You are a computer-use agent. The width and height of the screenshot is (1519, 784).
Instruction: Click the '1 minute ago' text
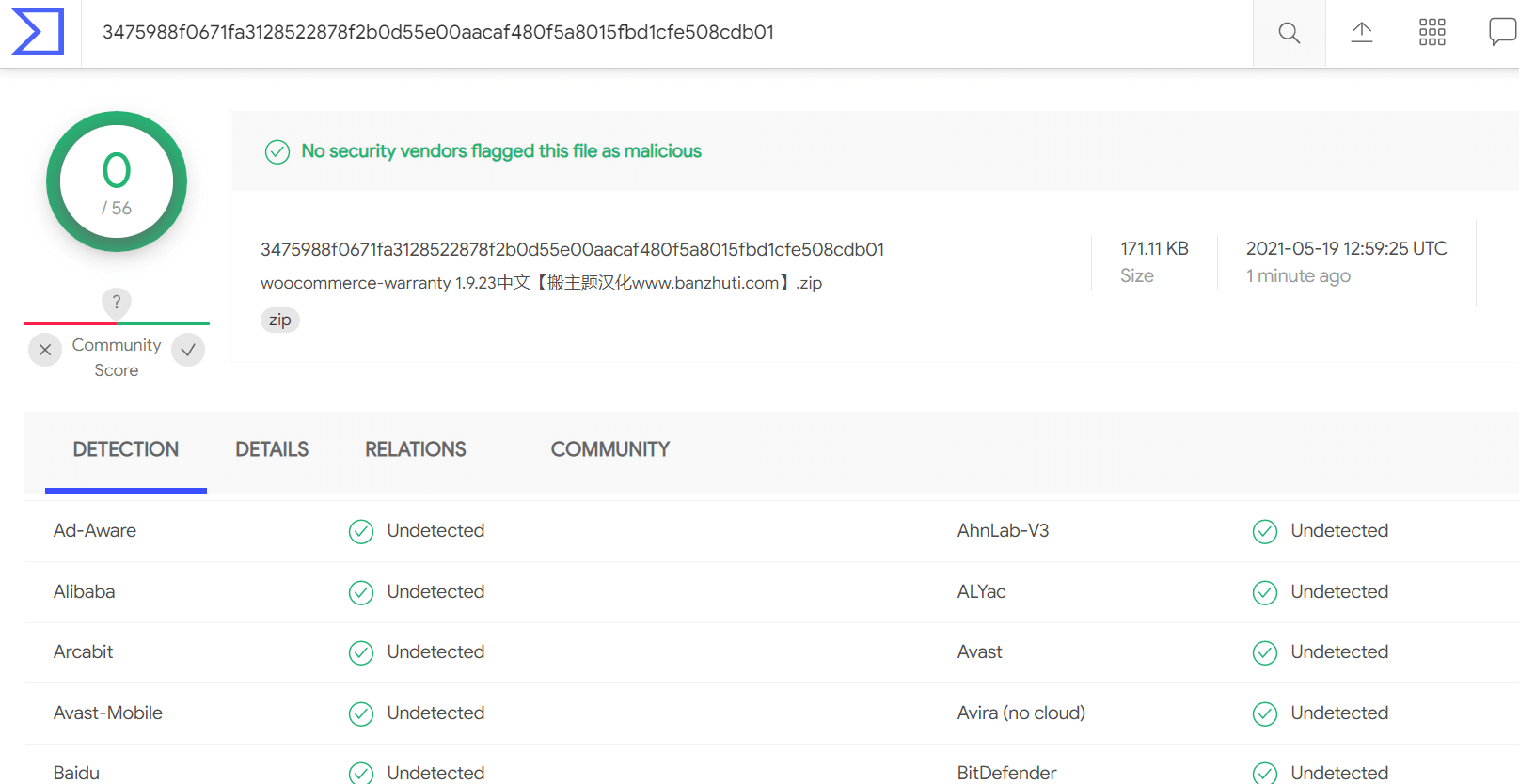click(1298, 275)
